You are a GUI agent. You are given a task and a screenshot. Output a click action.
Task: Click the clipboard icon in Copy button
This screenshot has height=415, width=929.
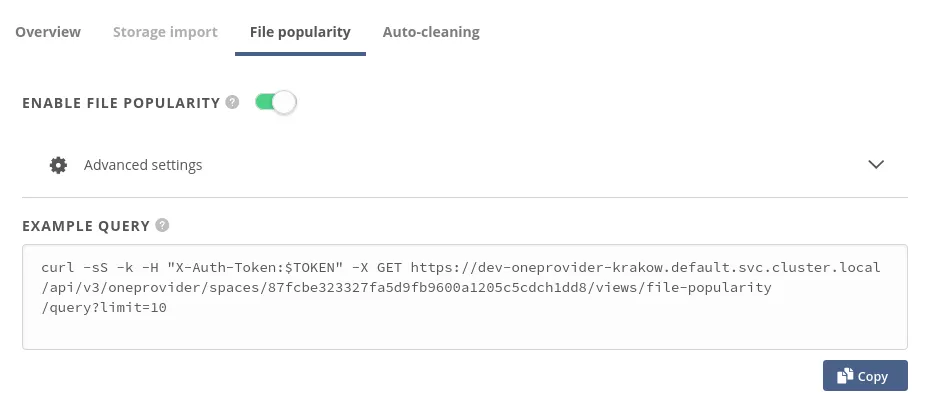[845, 376]
